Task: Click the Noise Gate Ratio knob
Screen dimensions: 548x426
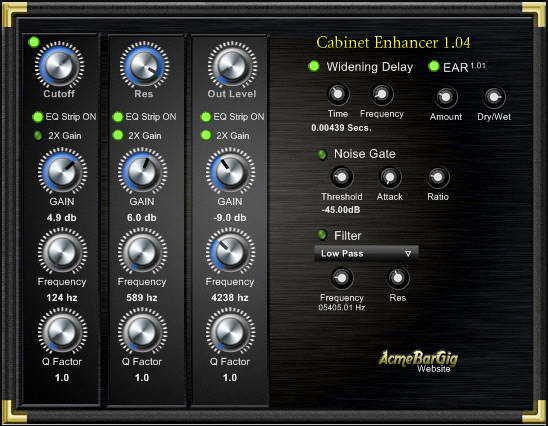Action: 438,177
